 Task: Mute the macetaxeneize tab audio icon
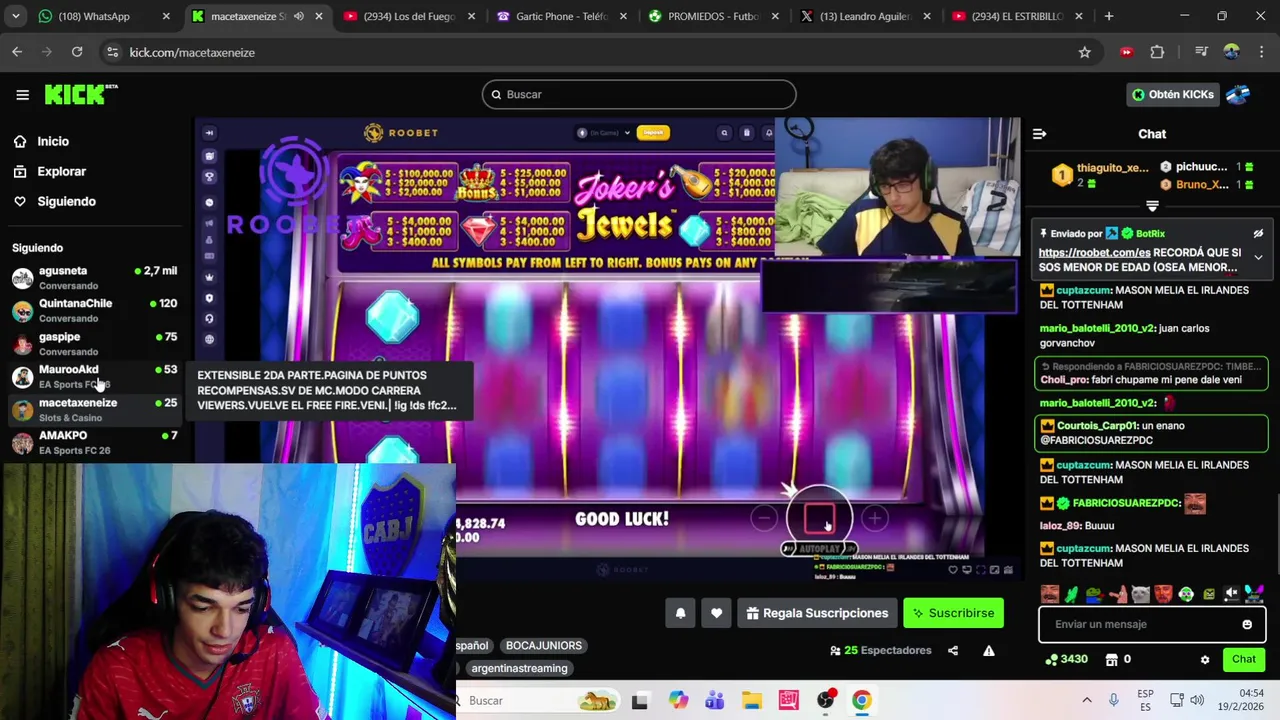pos(298,16)
